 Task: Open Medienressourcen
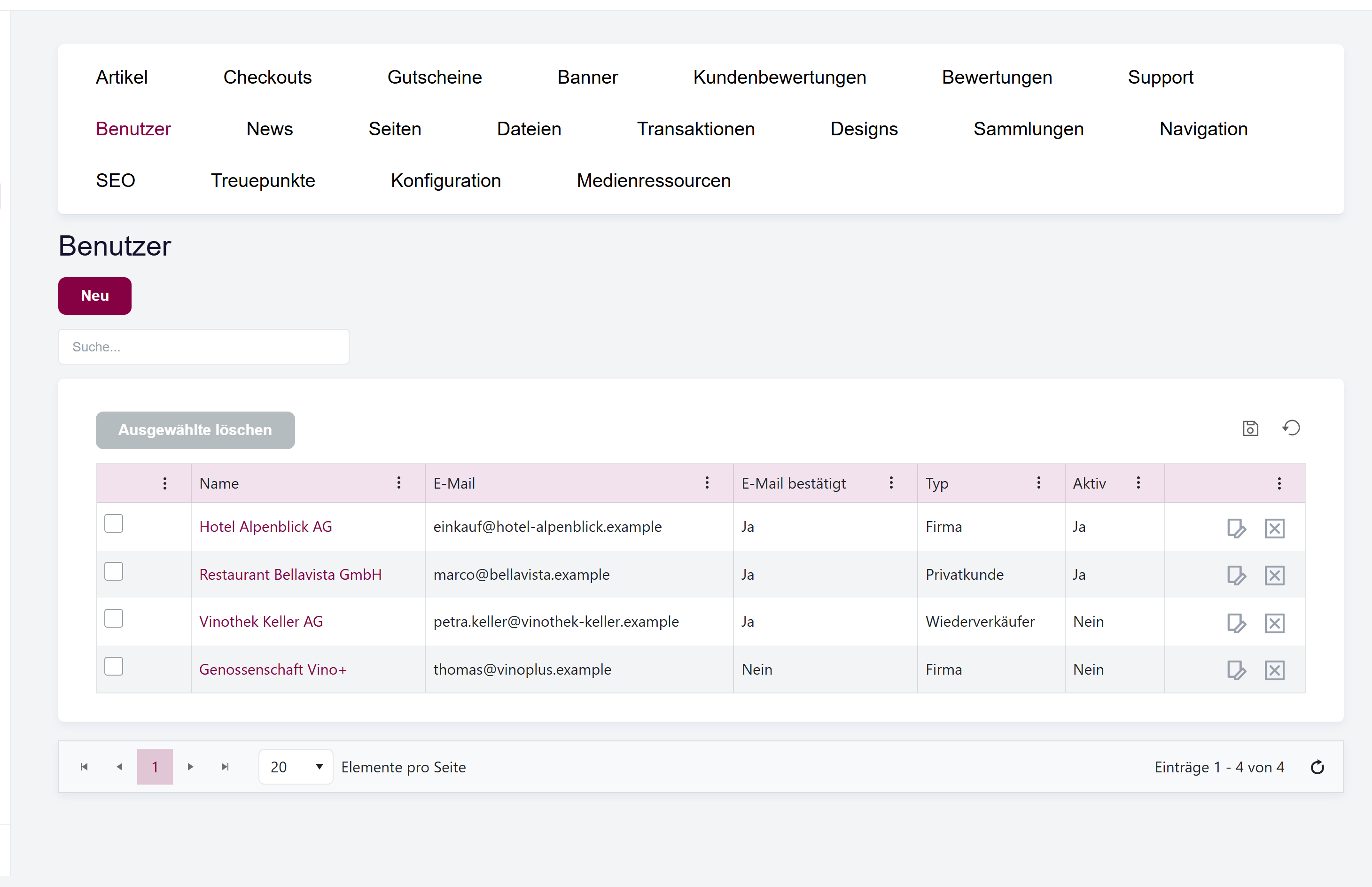point(653,181)
